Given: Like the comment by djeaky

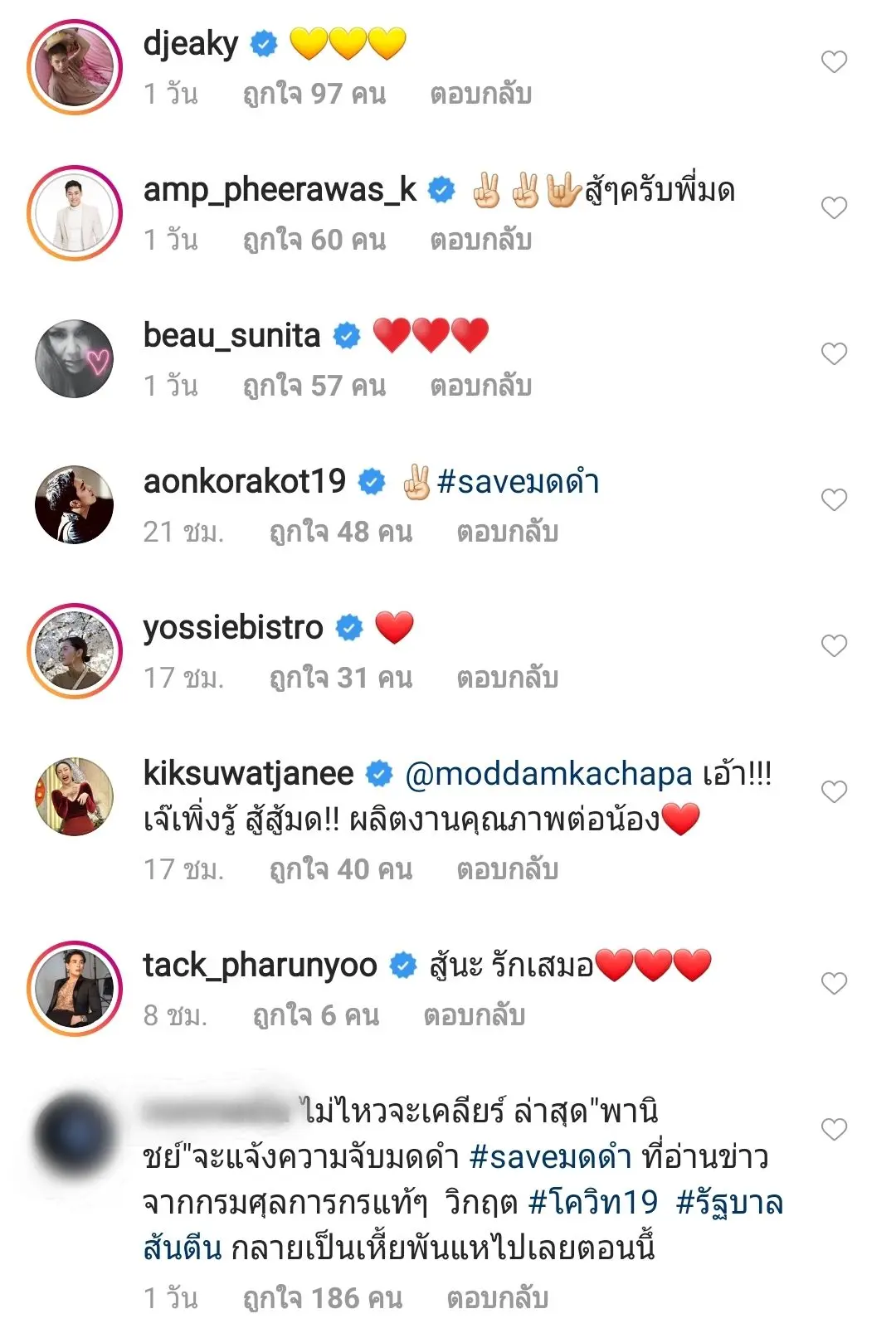Looking at the screenshot, I should click(x=834, y=62).
